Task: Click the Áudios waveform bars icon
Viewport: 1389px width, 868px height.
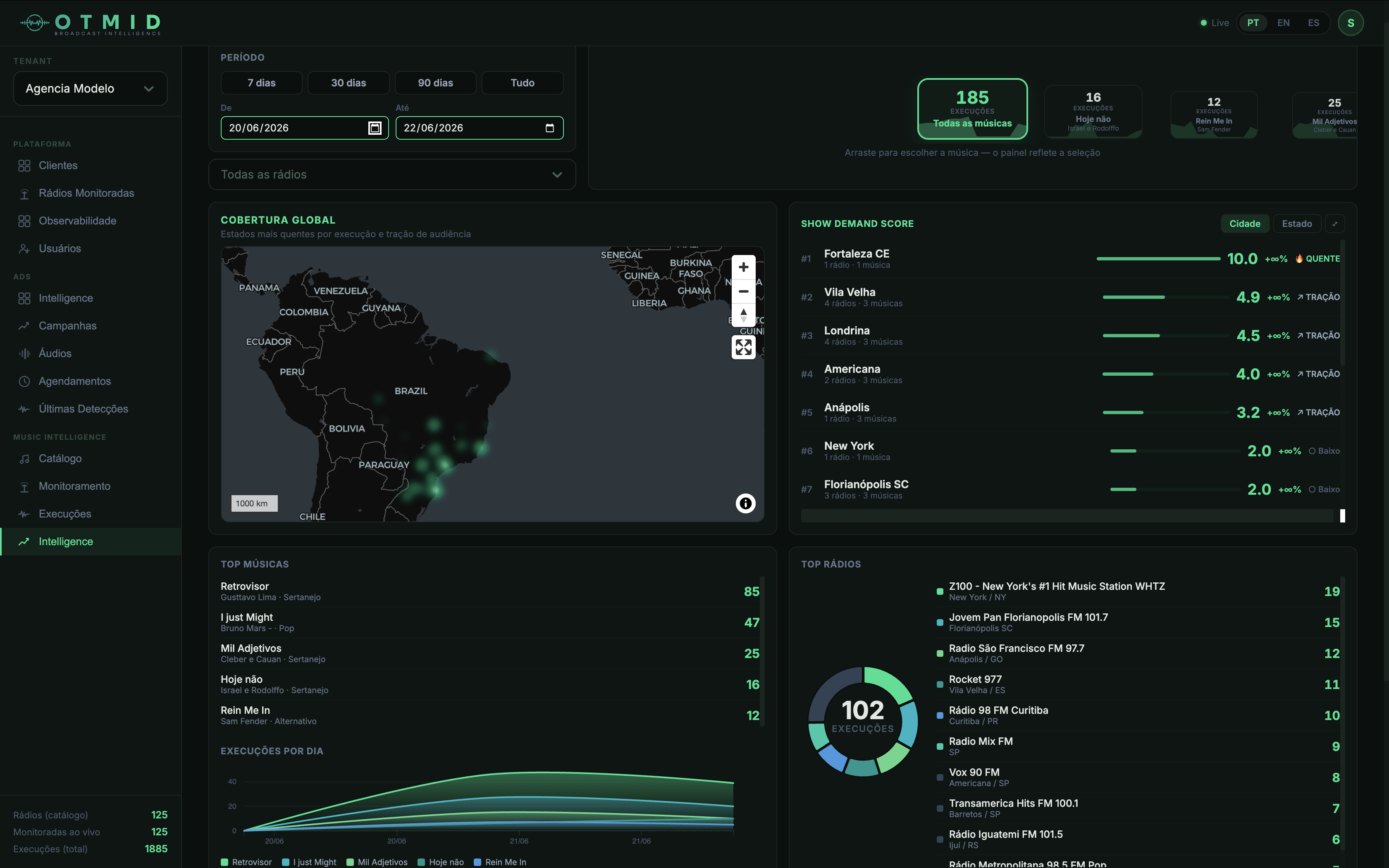Action: click(x=24, y=354)
